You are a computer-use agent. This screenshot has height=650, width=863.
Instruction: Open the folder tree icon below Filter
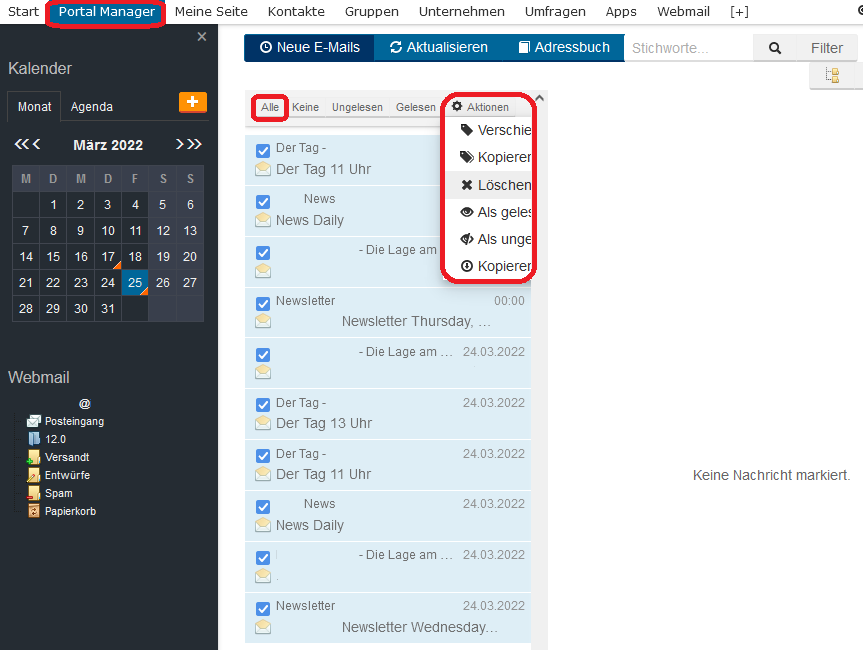pos(832,75)
